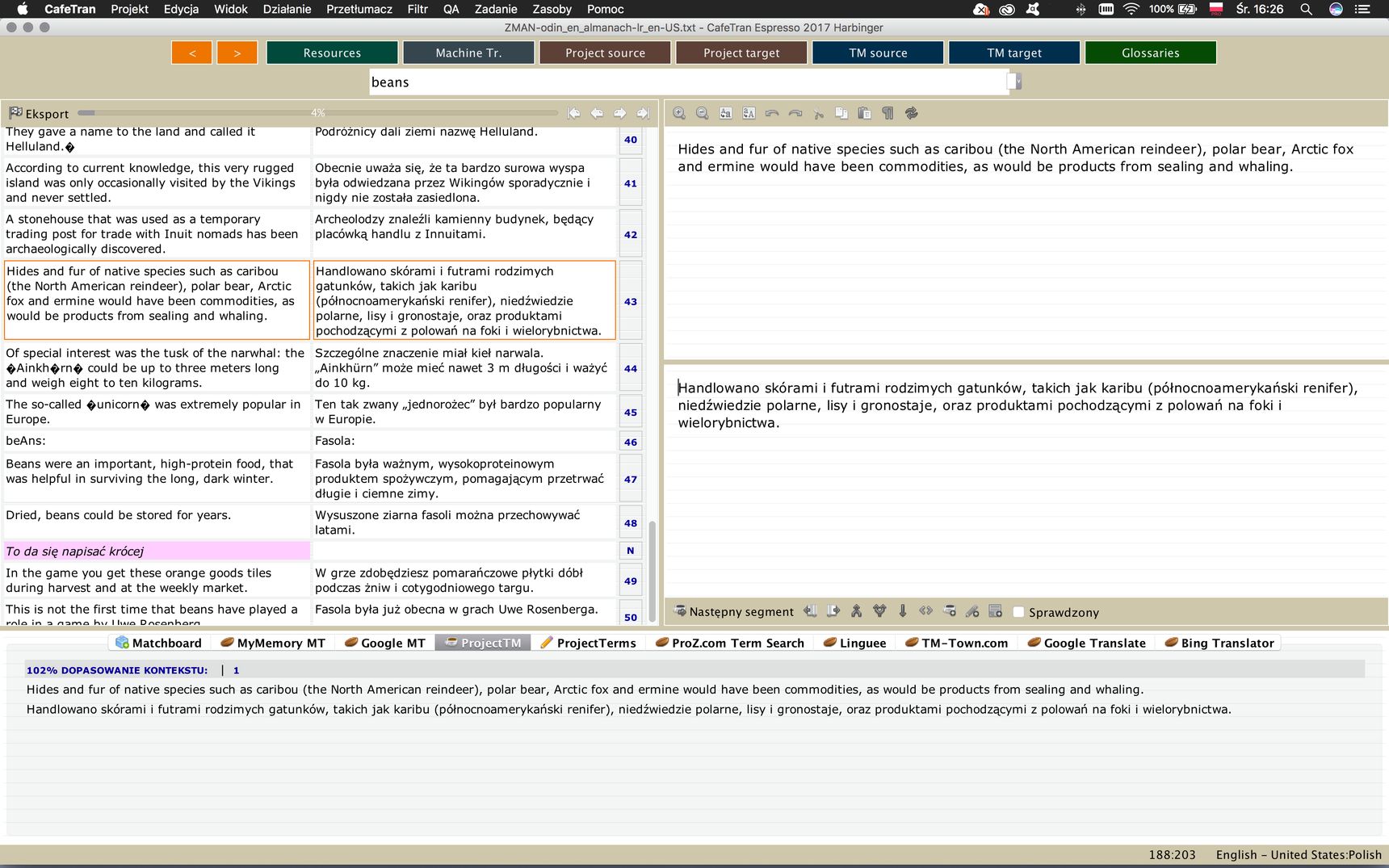Click the Następny segment button

tap(734, 611)
